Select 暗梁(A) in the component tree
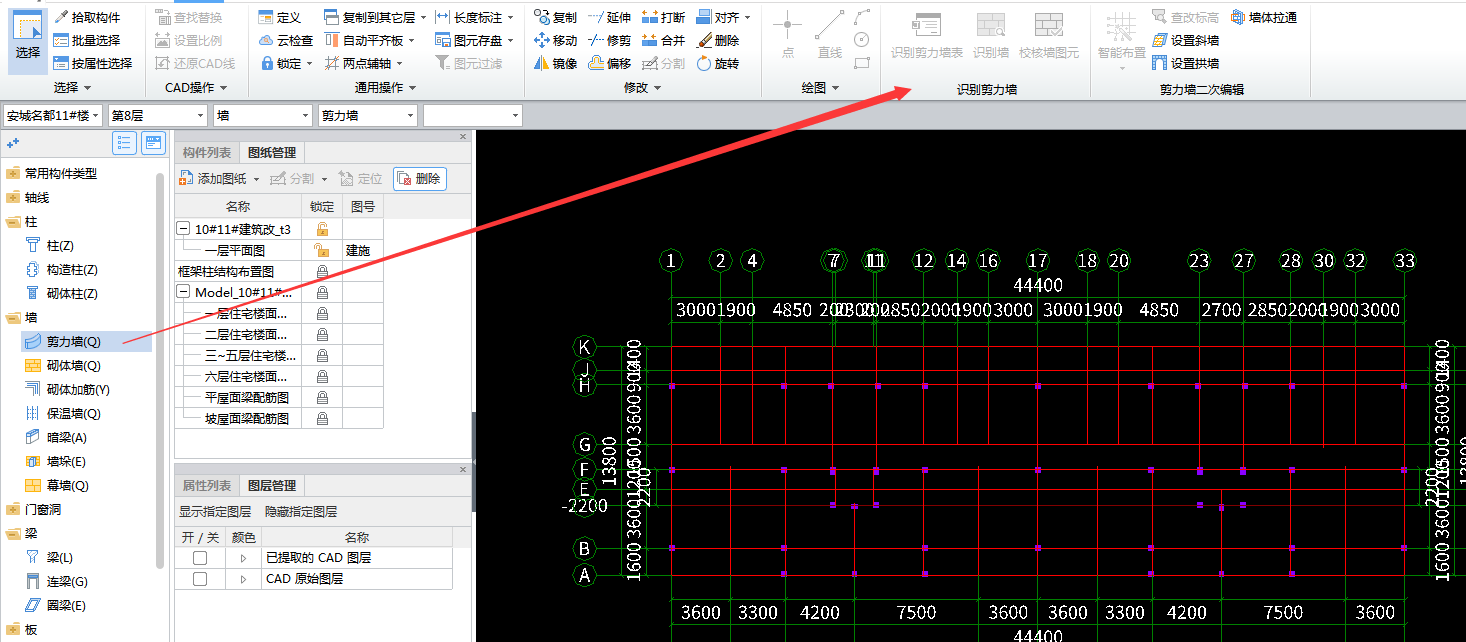 [56, 438]
